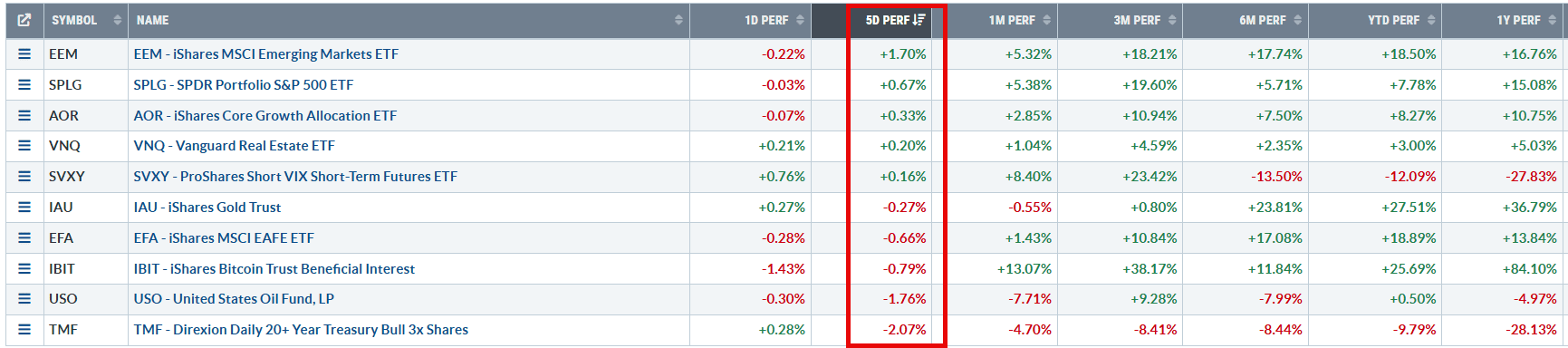This screenshot has width=1568, height=348.
Task: Open the external link icon in header
Action: (x=24, y=20)
